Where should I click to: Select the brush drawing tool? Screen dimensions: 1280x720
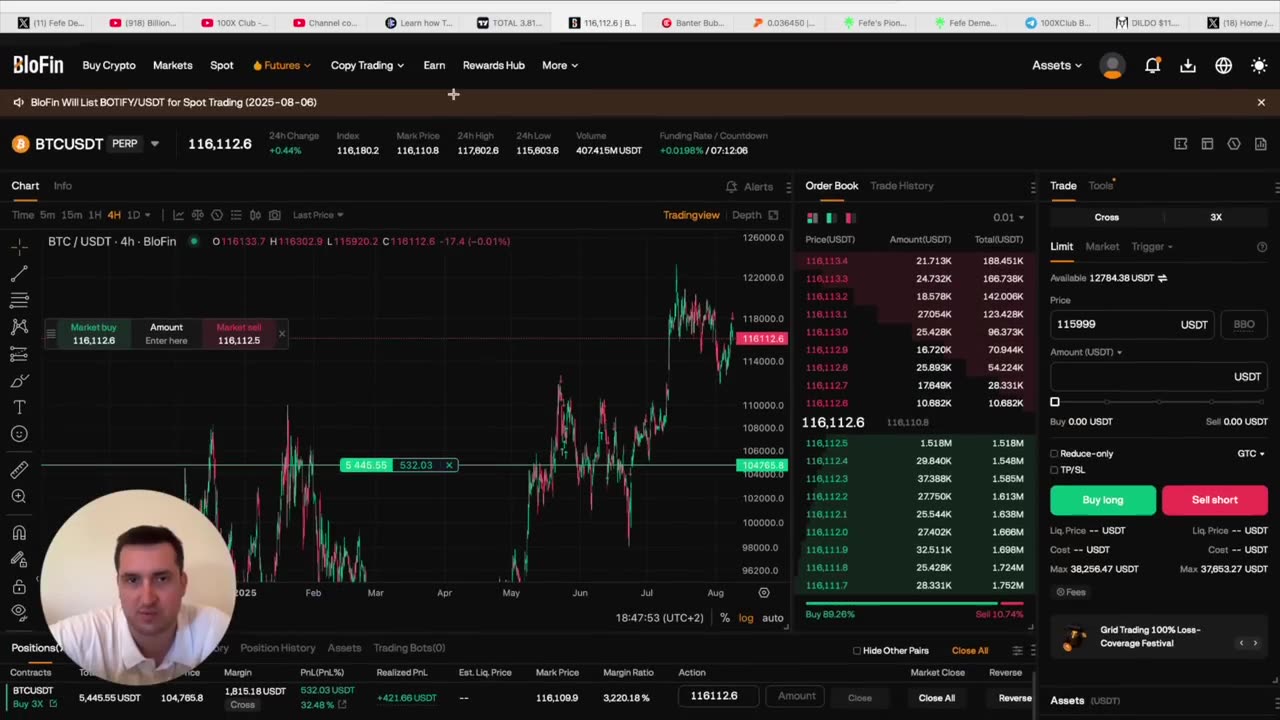point(19,381)
